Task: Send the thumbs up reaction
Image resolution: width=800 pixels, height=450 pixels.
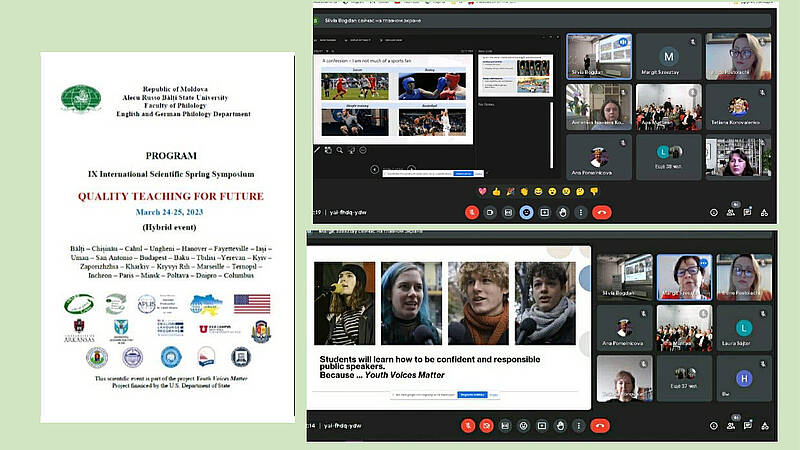Action: (x=496, y=191)
